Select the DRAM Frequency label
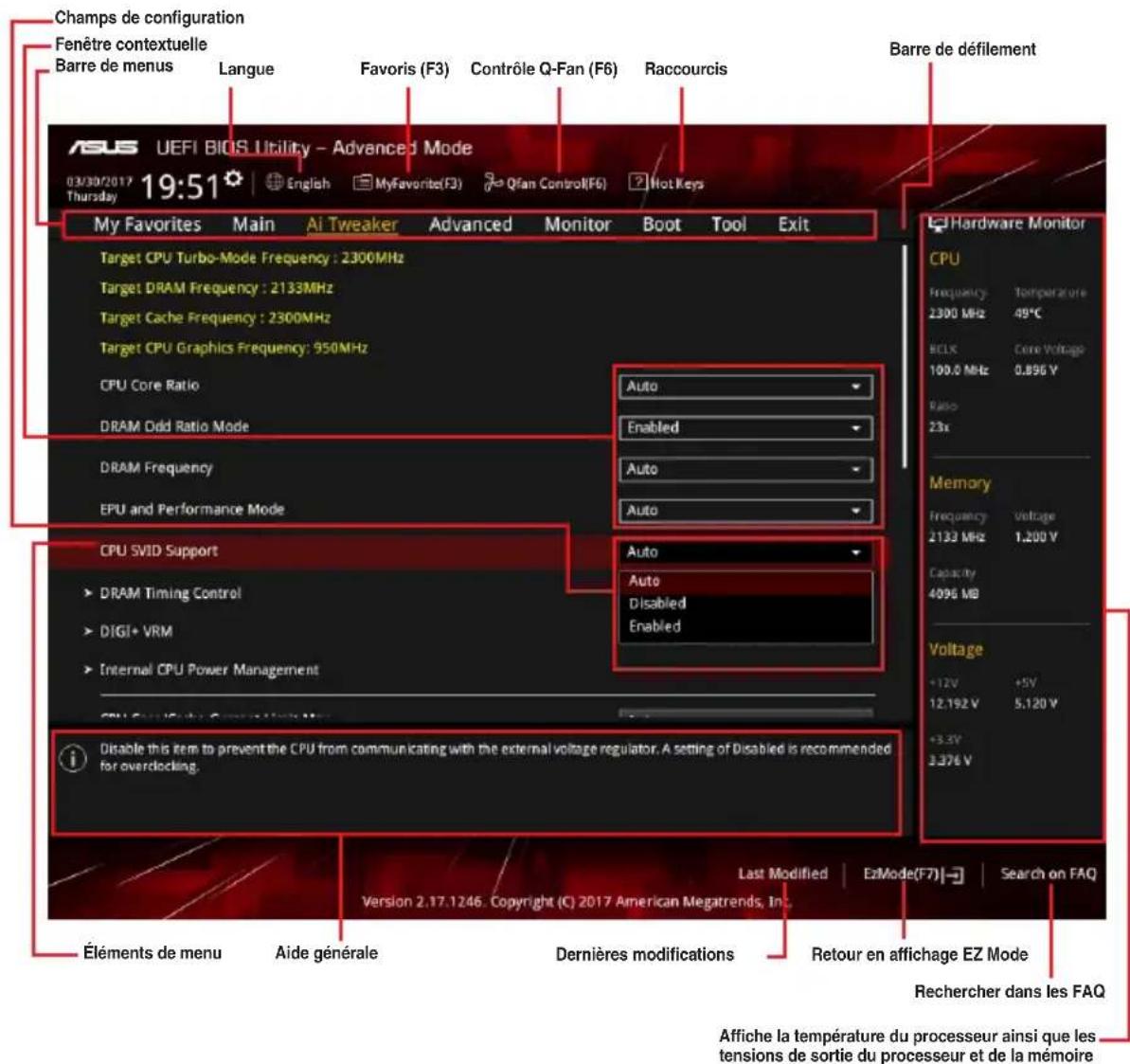1130x1064 pixels. (156, 468)
